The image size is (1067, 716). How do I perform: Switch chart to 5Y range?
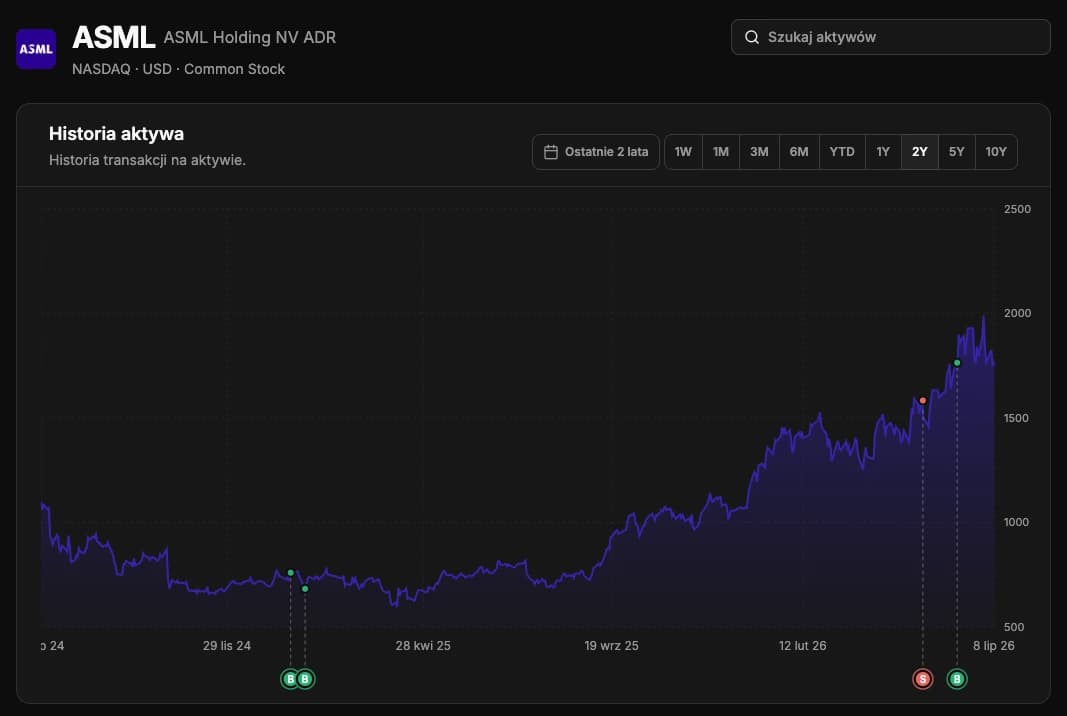[957, 152]
